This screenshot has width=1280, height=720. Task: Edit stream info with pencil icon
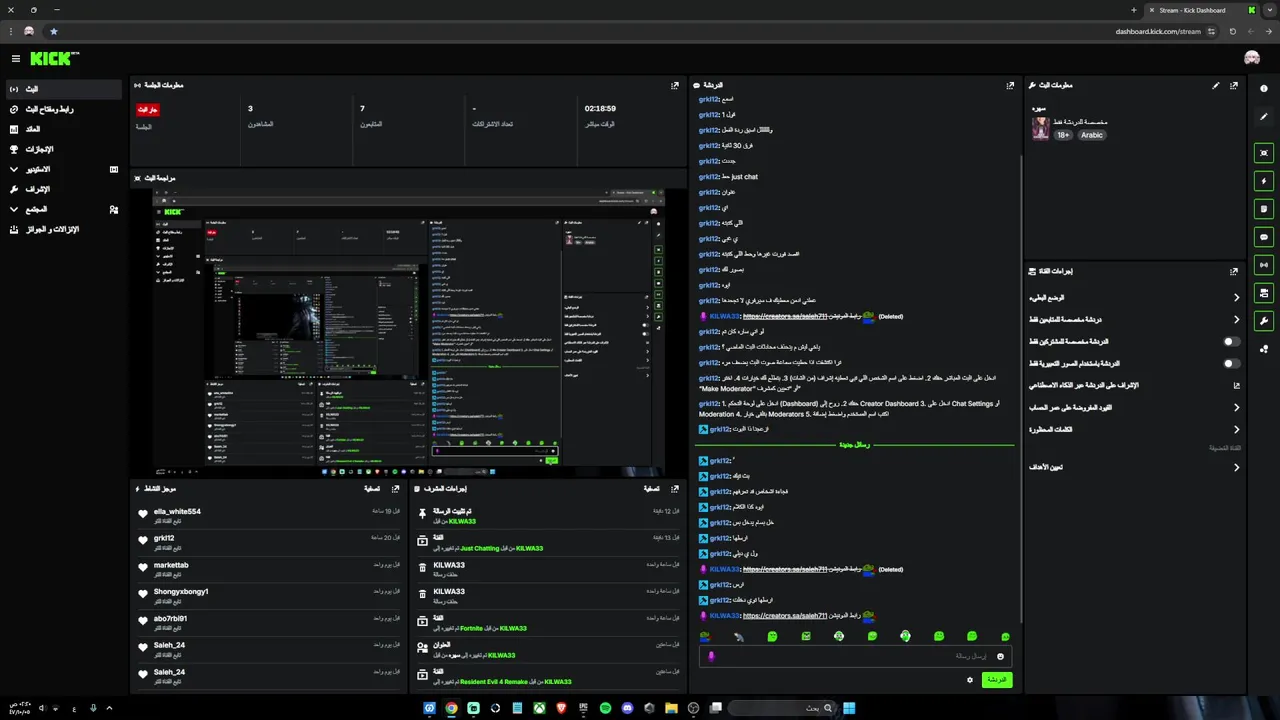click(x=1216, y=86)
